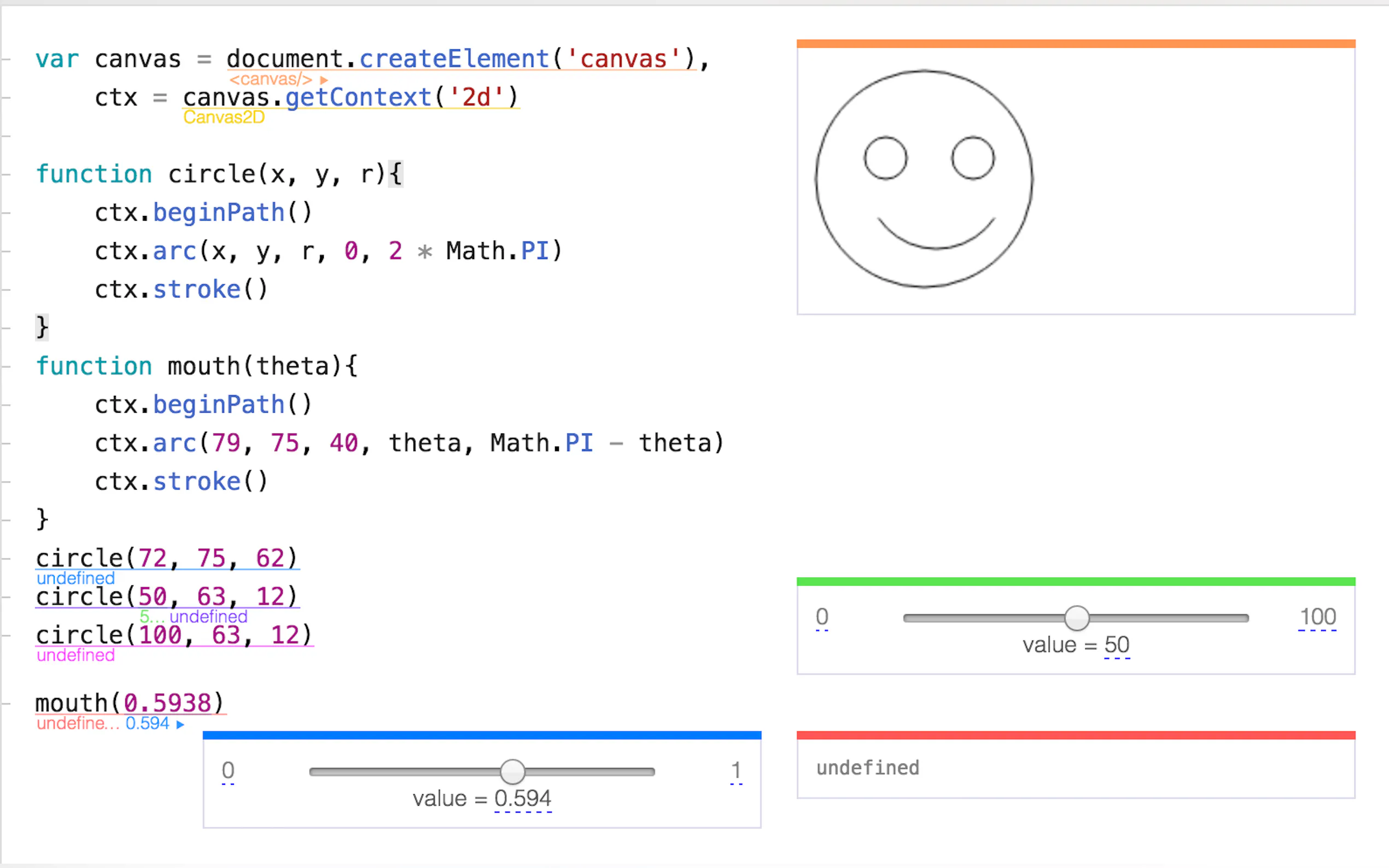This screenshot has height=868, width=1389.
Task: Edit the maximum value 1 of blue slider
Action: [x=736, y=771]
